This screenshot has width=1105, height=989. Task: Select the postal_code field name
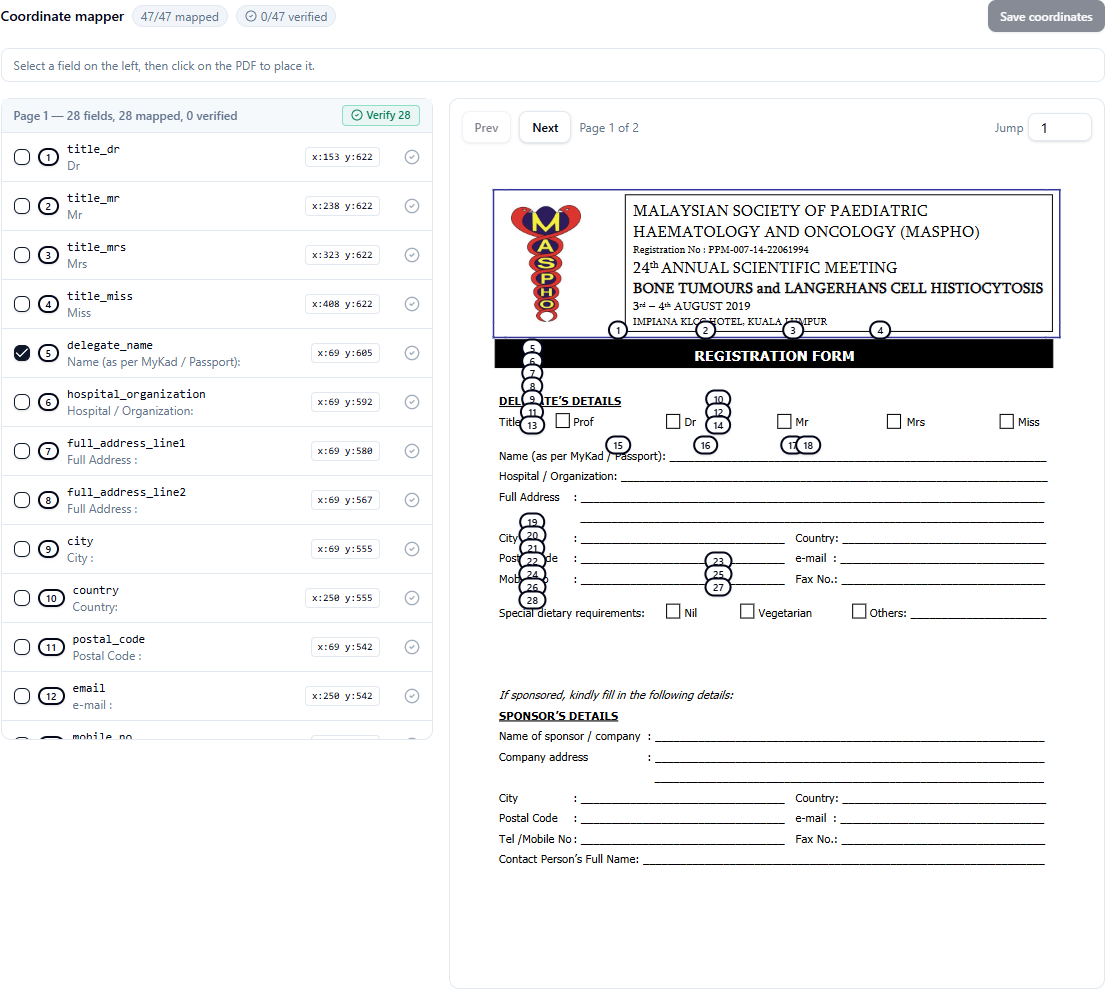109,639
